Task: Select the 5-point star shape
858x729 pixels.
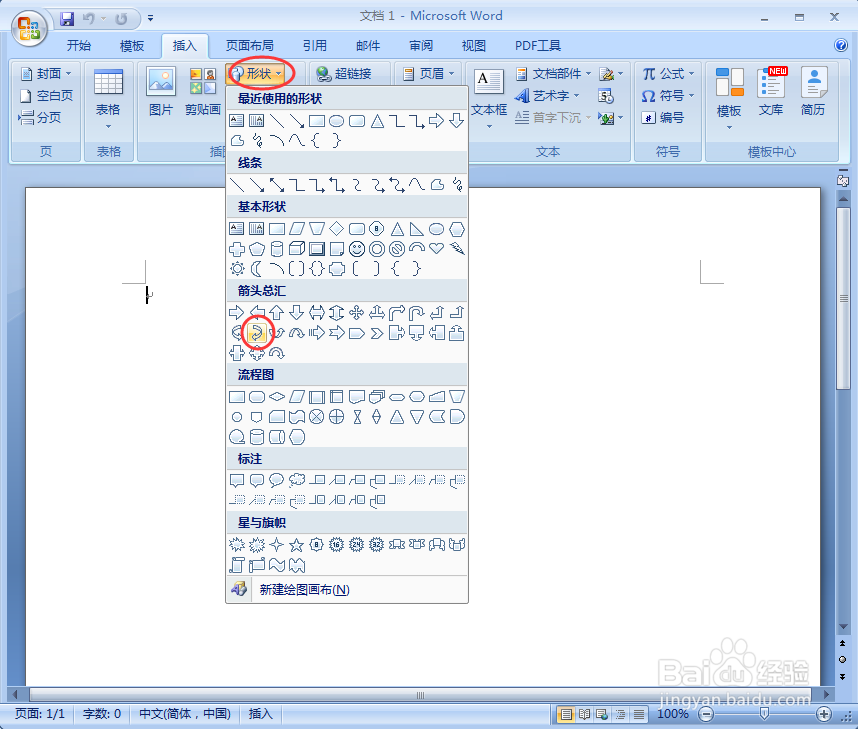Action: [297, 545]
